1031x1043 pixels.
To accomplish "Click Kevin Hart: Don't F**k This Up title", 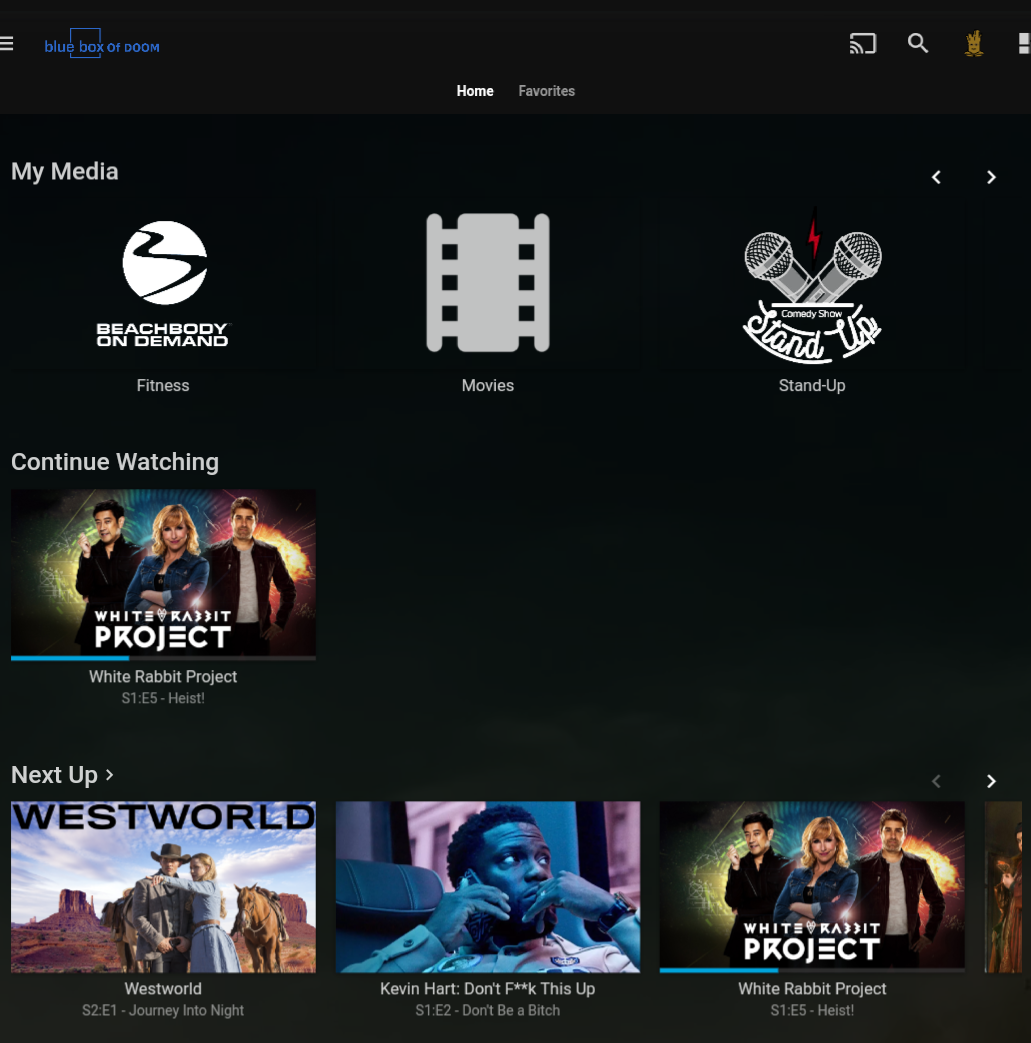I will [488, 988].
